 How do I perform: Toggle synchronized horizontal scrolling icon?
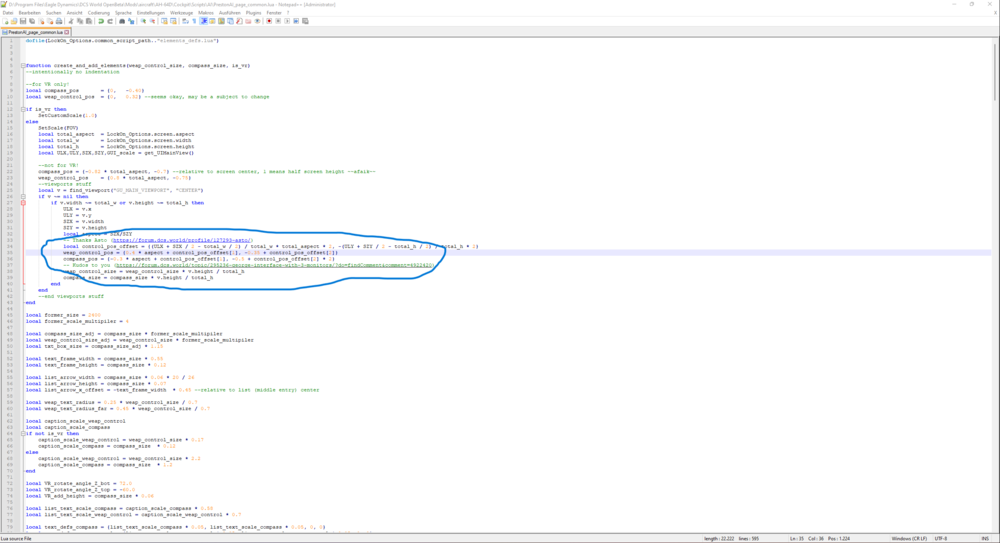click(173, 21)
